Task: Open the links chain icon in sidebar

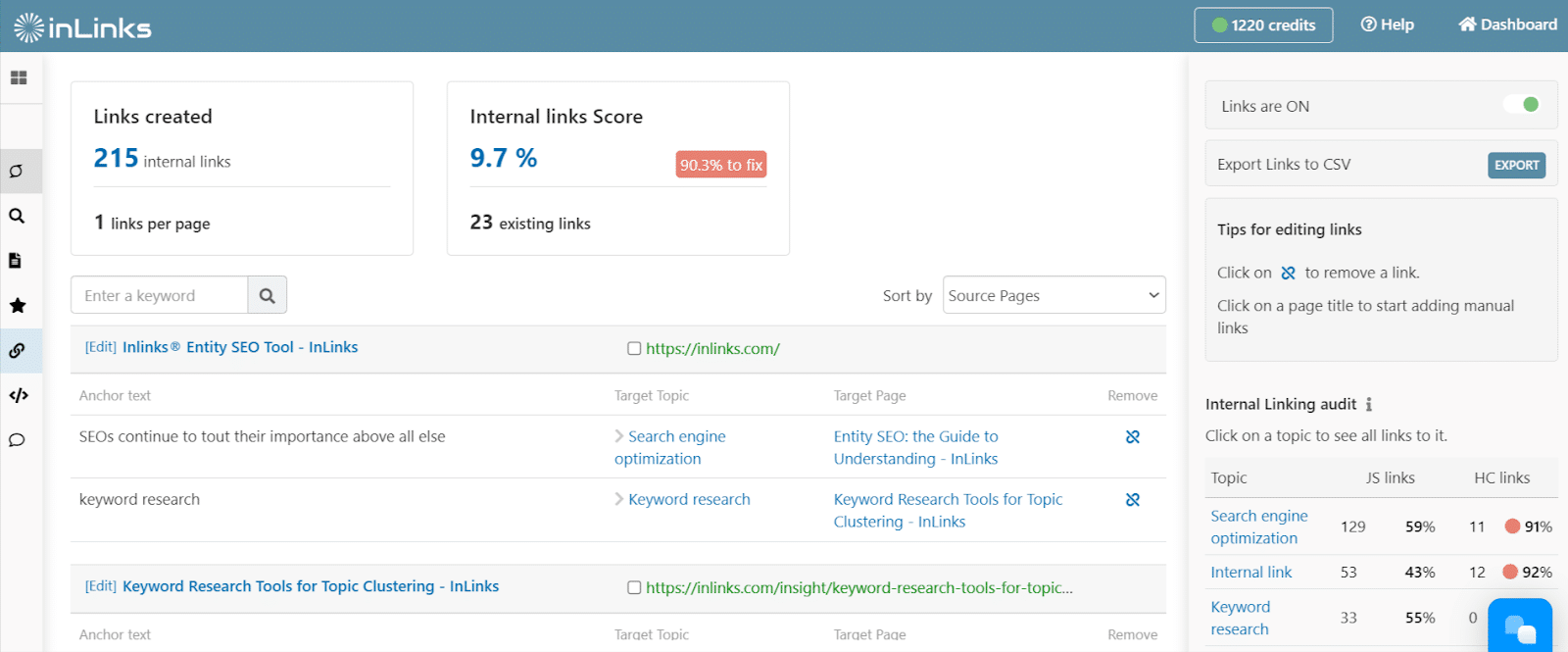Action: (x=17, y=350)
